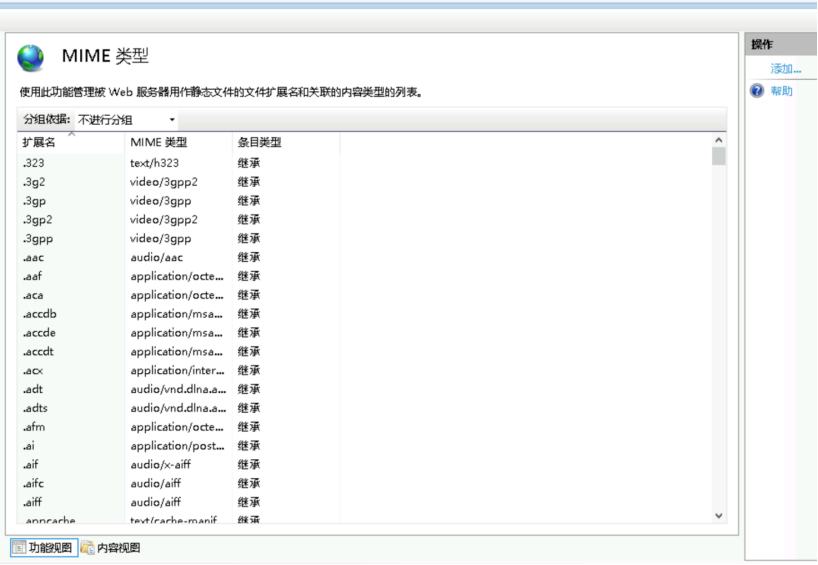Click the text/h323 MIME type cell
The width and height of the screenshot is (818, 565).
(x=154, y=163)
